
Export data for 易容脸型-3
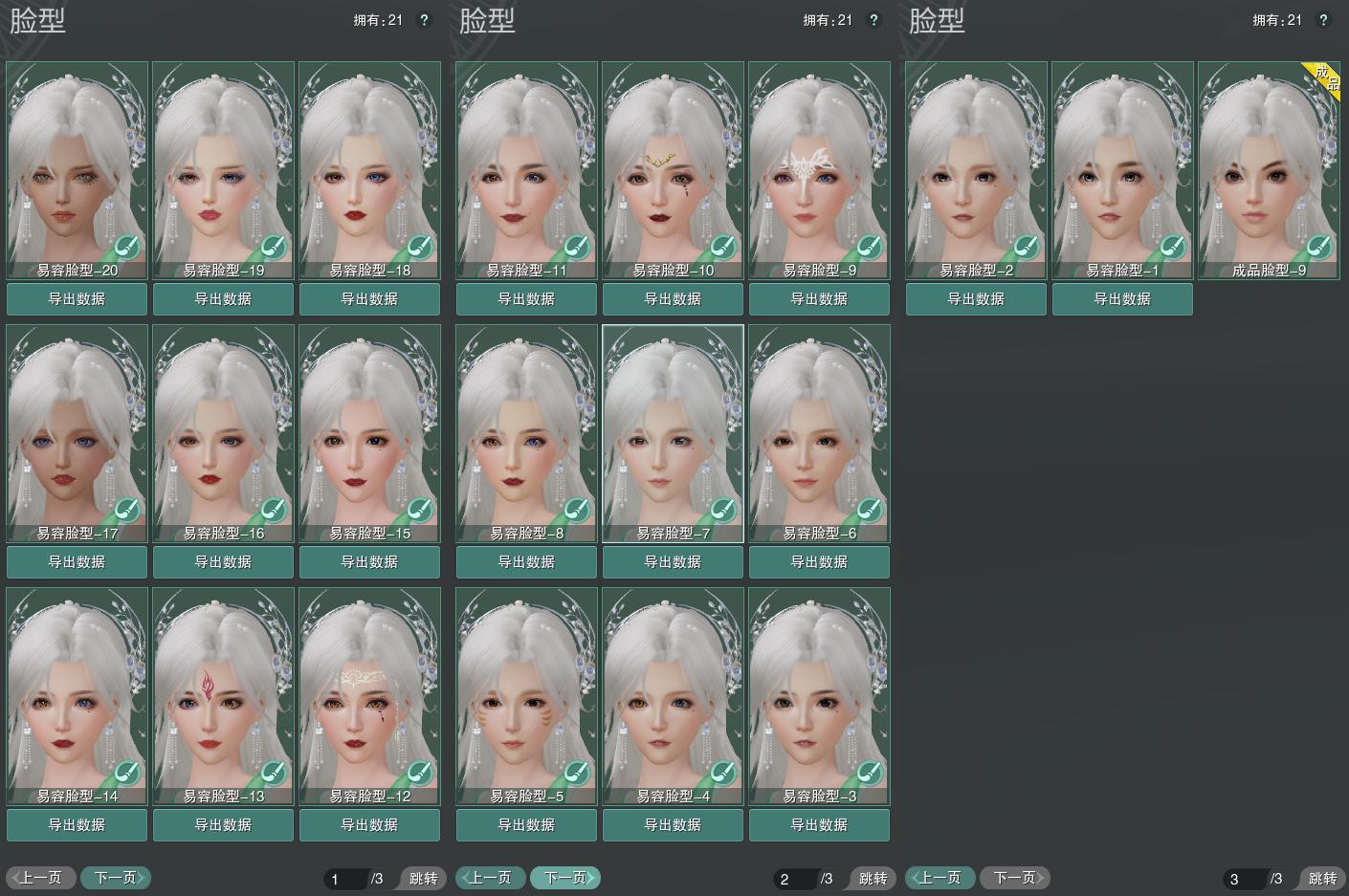tap(820, 825)
